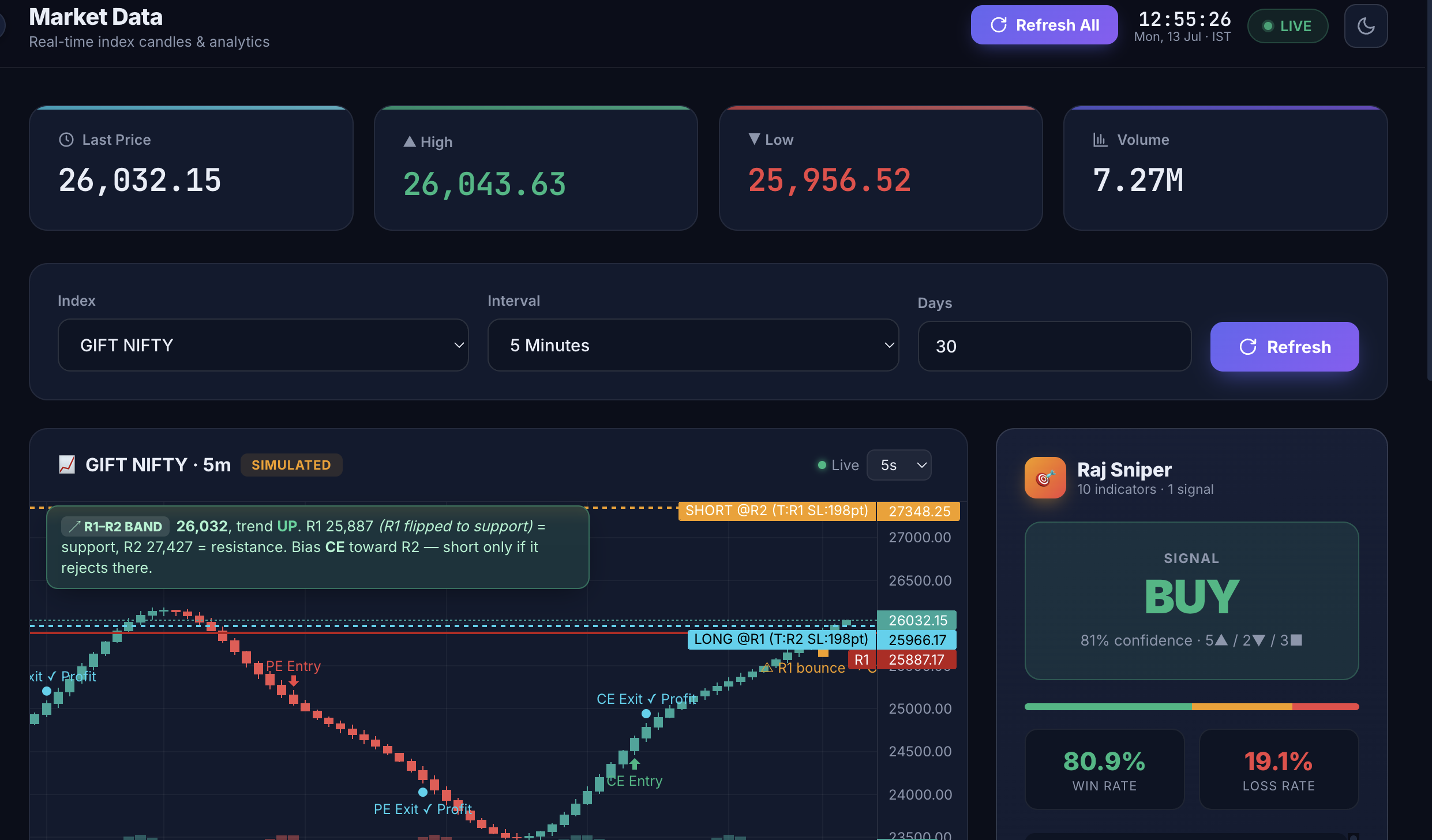This screenshot has width=1432, height=840.
Task: Click the LIVE status badge
Action: point(1287,26)
